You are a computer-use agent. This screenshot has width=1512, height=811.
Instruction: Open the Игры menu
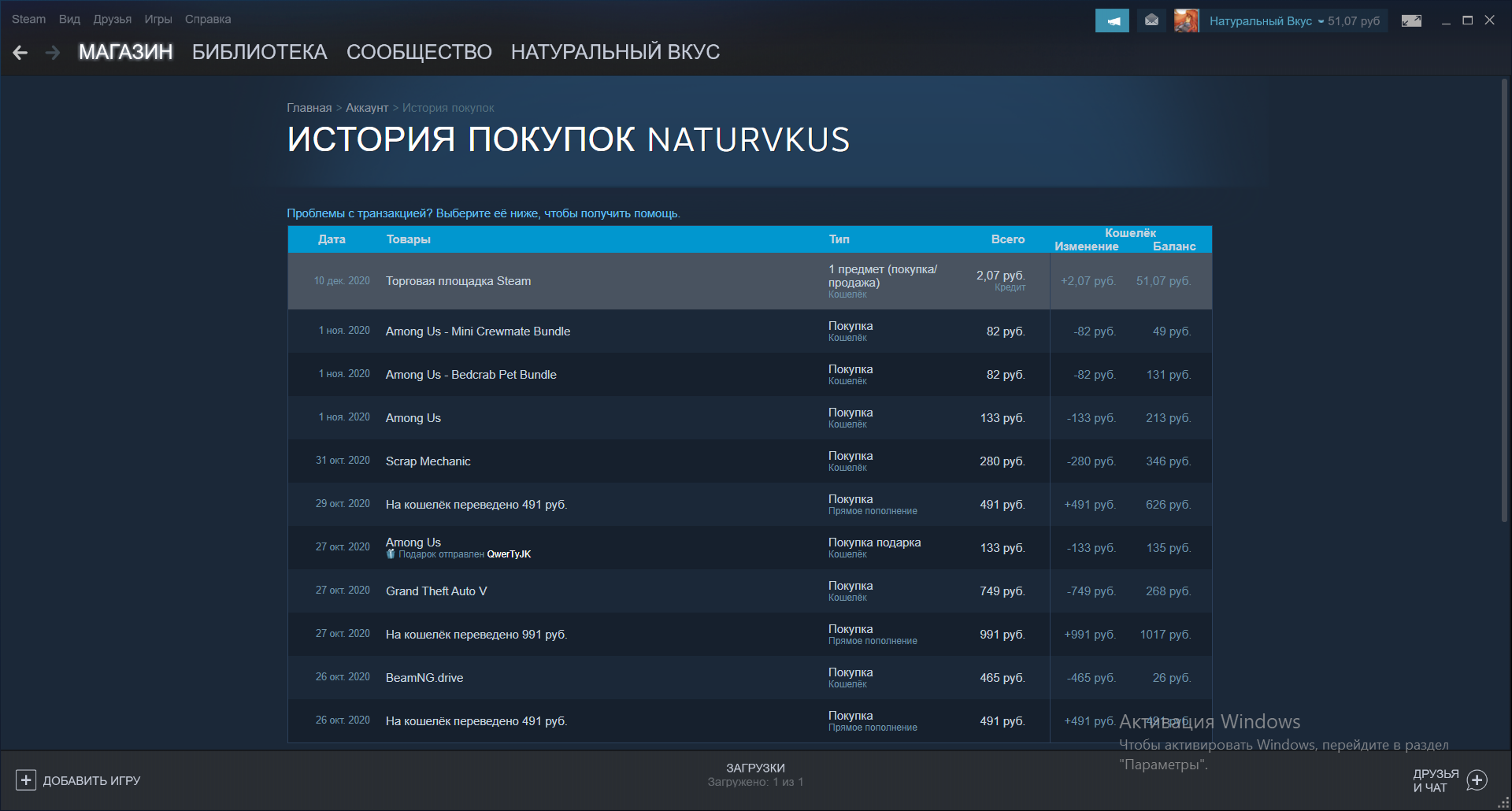[x=158, y=19]
